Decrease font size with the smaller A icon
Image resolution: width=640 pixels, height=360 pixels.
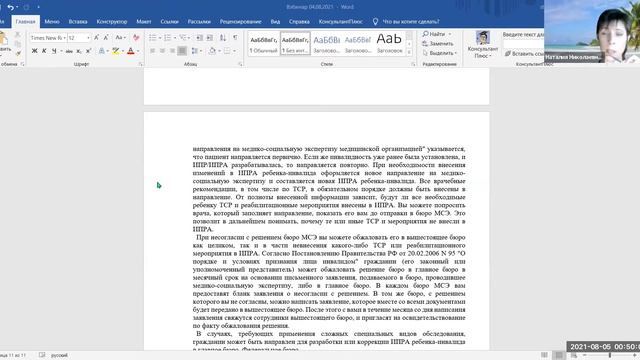[x=106, y=38]
